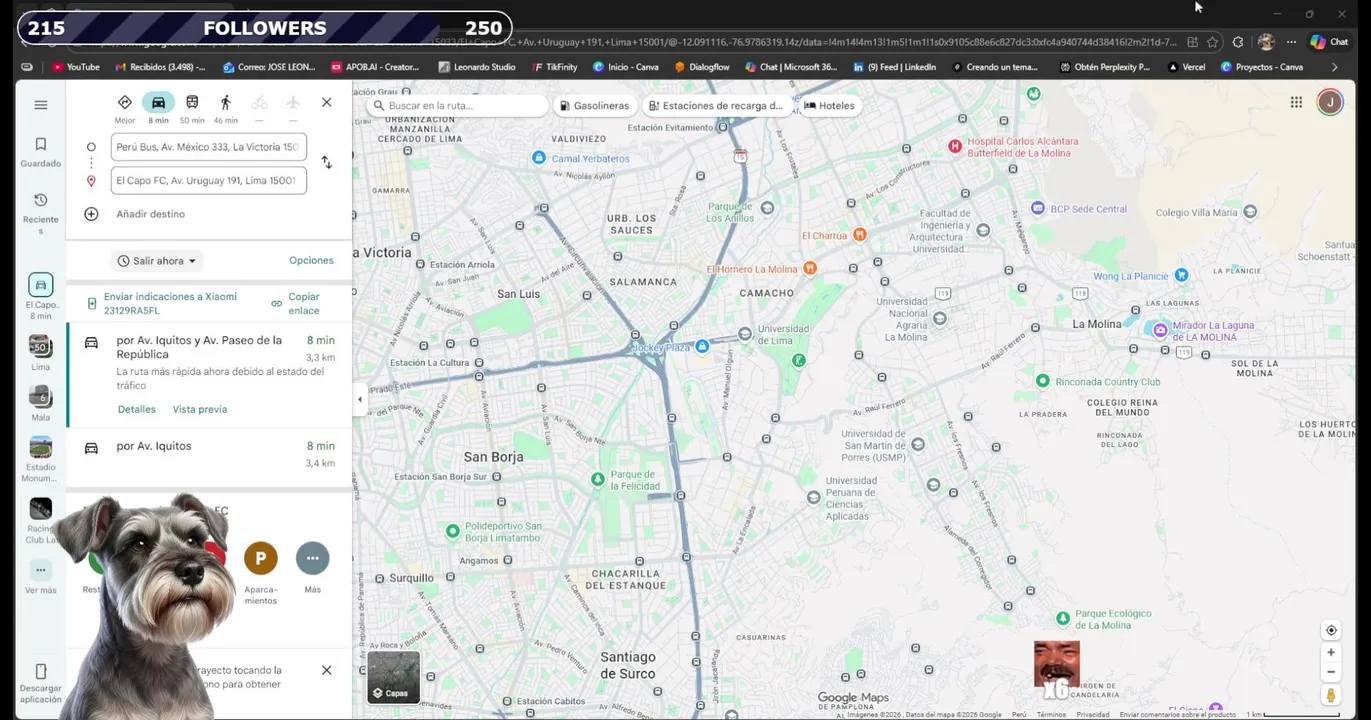The height and width of the screenshot is (720, 1371).
Task: Zoom out the map with minus
Action: click(x=1331, y=671)
